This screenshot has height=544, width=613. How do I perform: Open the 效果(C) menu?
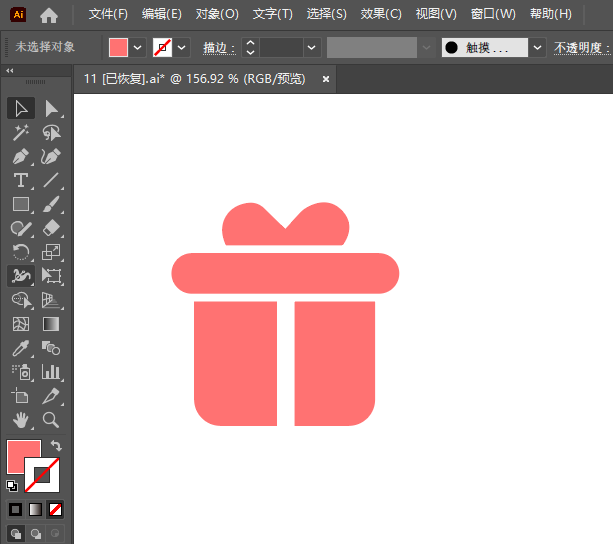[x=381, y=14]
